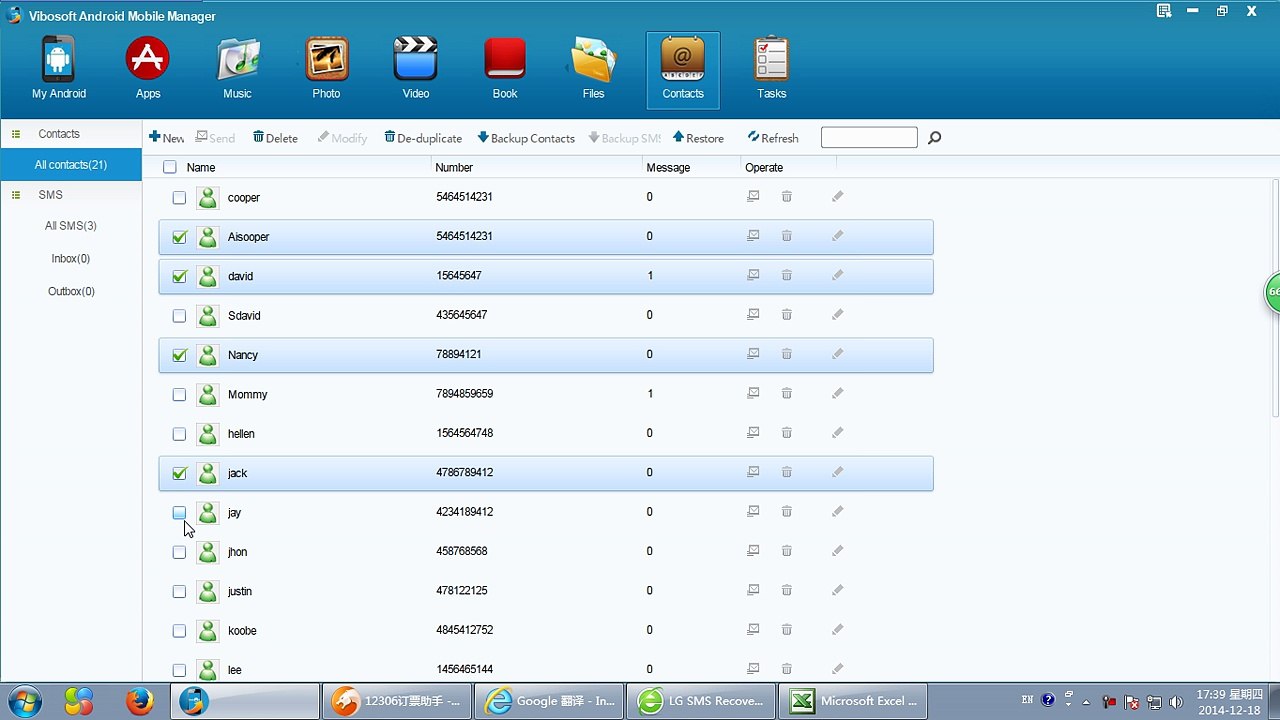
Task: Click the volume icon in system tray
Action: pos(1176,701)
